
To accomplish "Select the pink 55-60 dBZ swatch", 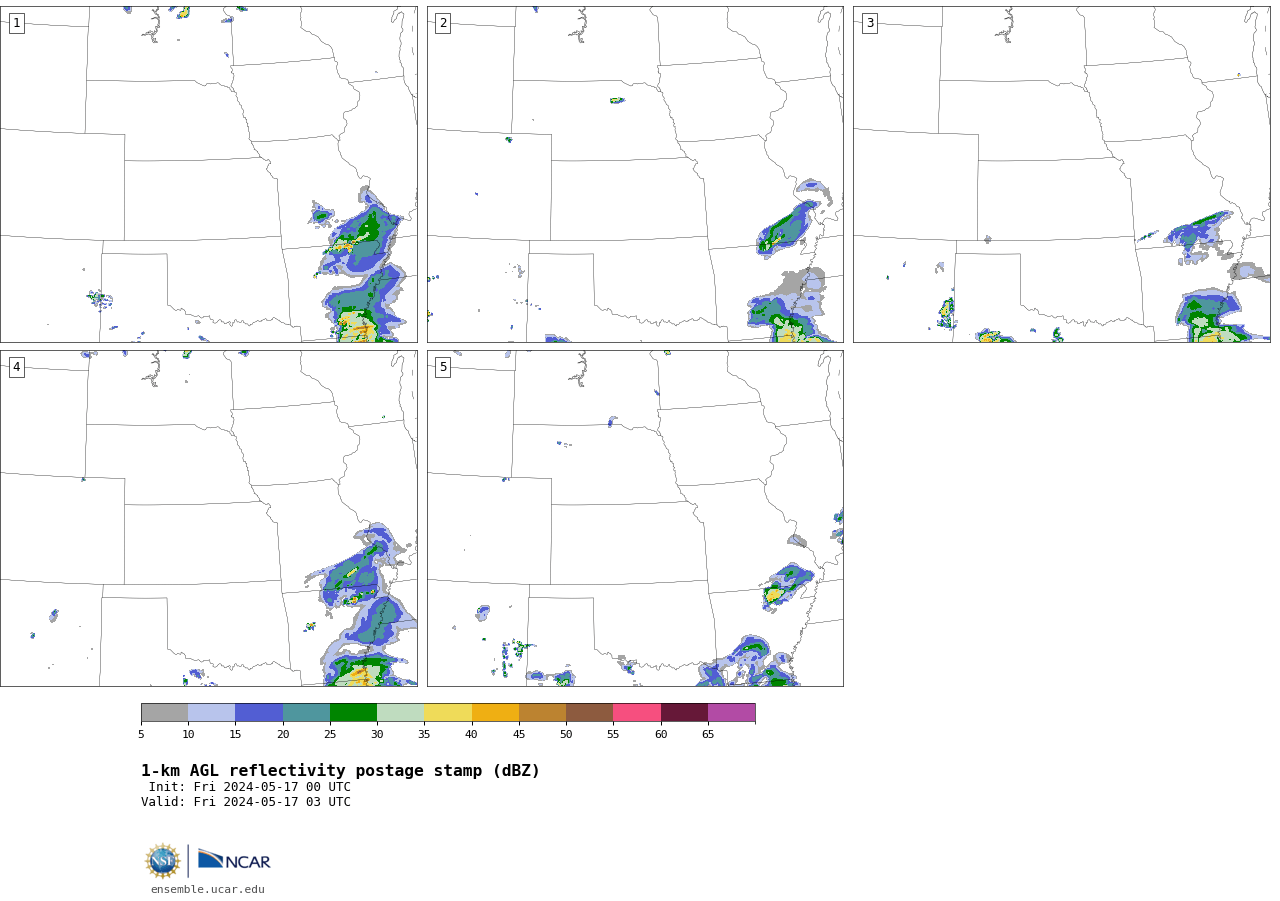I will (x=637, y=712).
